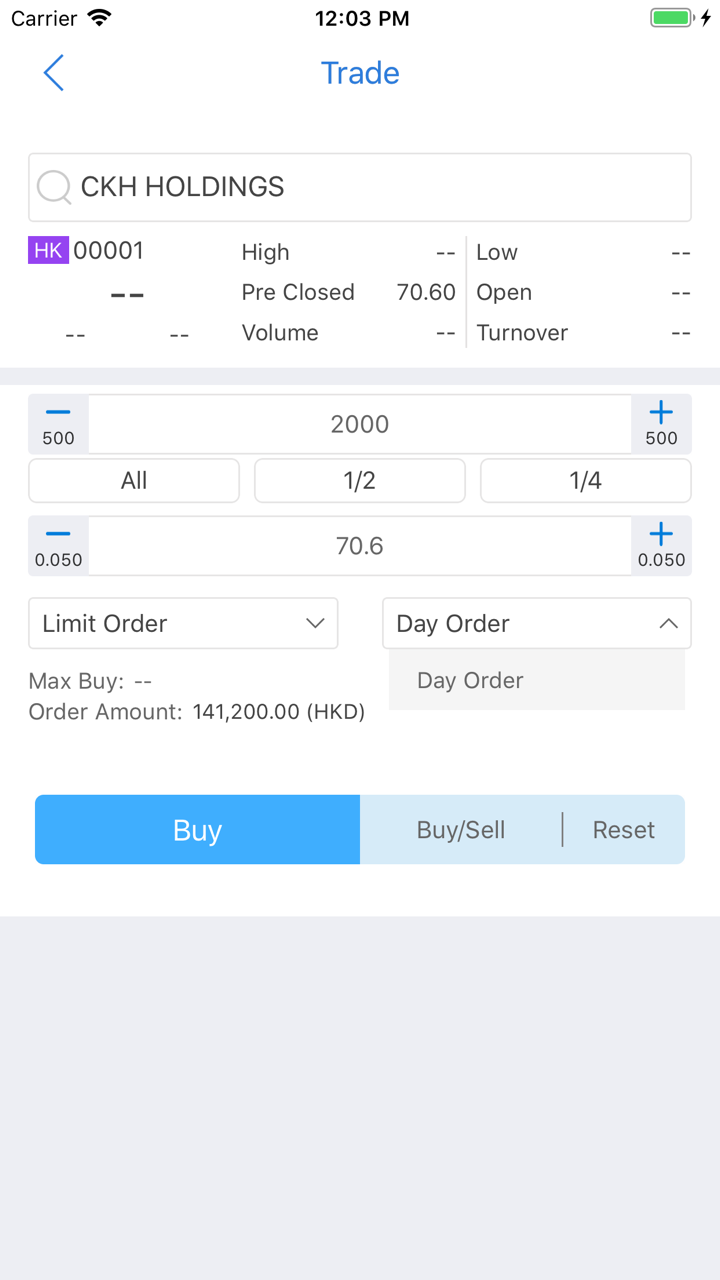
Task: Select the 1/4 quantity option
Action: 586,481
